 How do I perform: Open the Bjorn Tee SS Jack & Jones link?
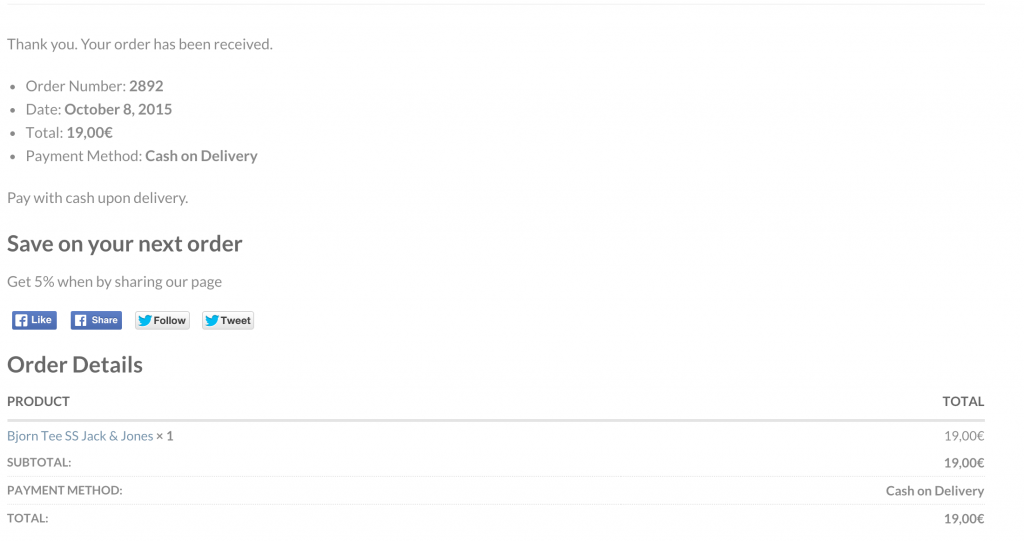80,436
